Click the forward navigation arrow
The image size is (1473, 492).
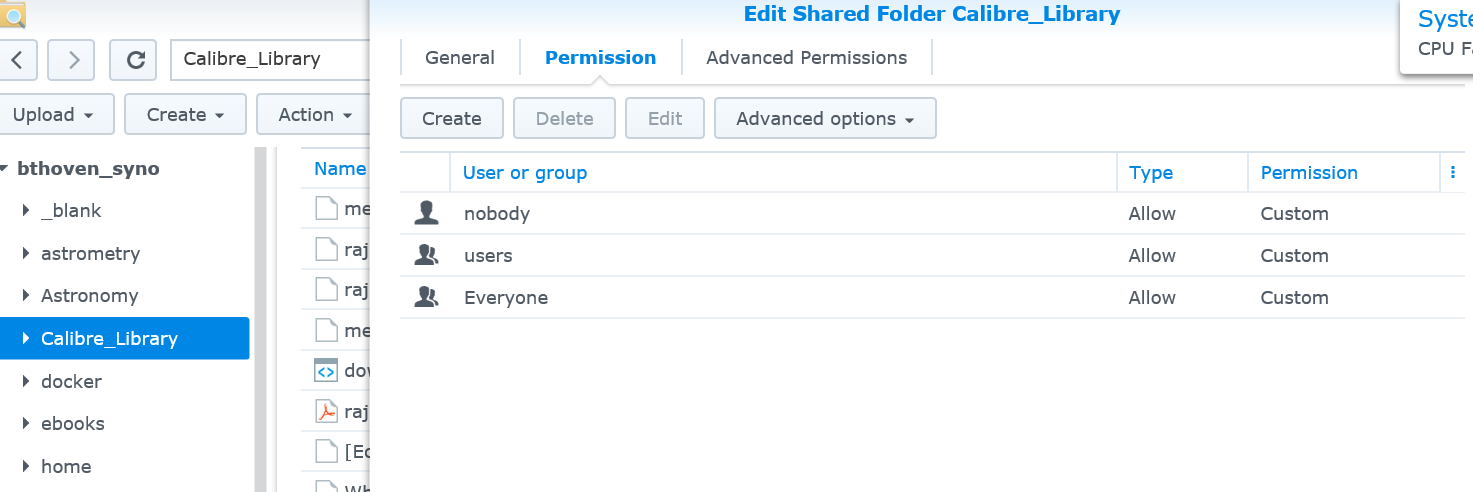[x=72, y=59]
